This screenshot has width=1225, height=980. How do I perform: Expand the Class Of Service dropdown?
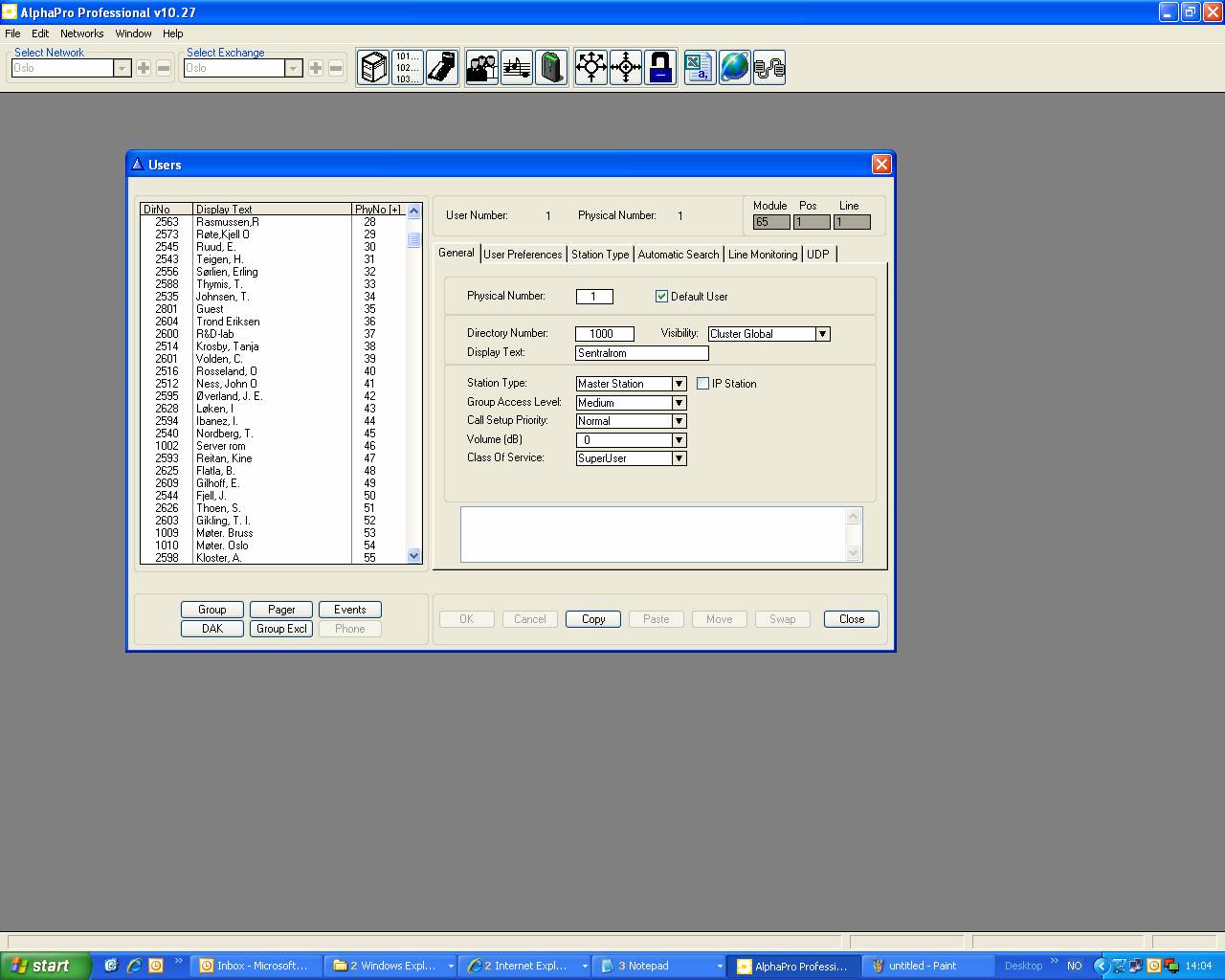tap(679, 458)
